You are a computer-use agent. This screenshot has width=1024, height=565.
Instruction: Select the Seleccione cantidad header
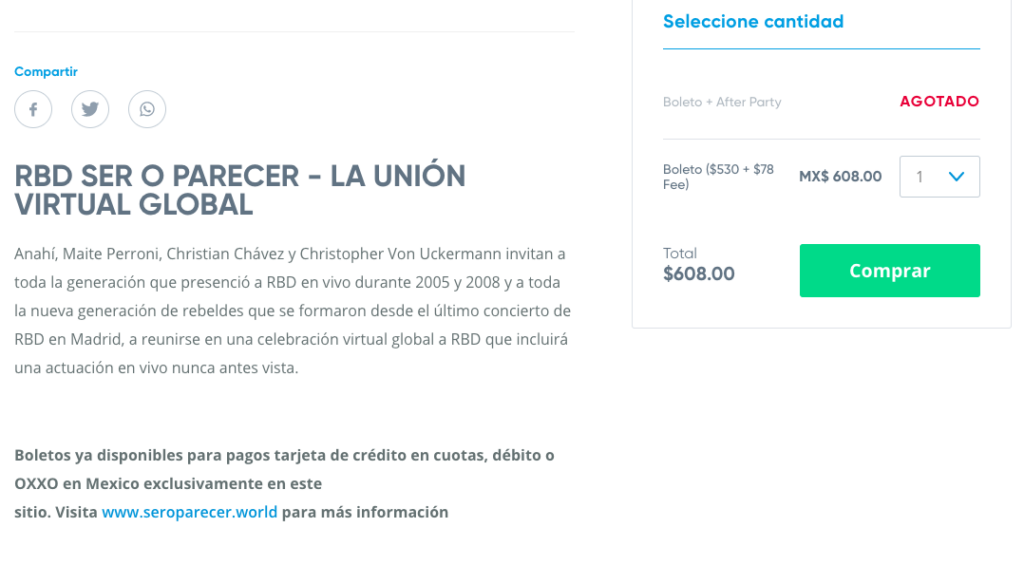(753, 22)
